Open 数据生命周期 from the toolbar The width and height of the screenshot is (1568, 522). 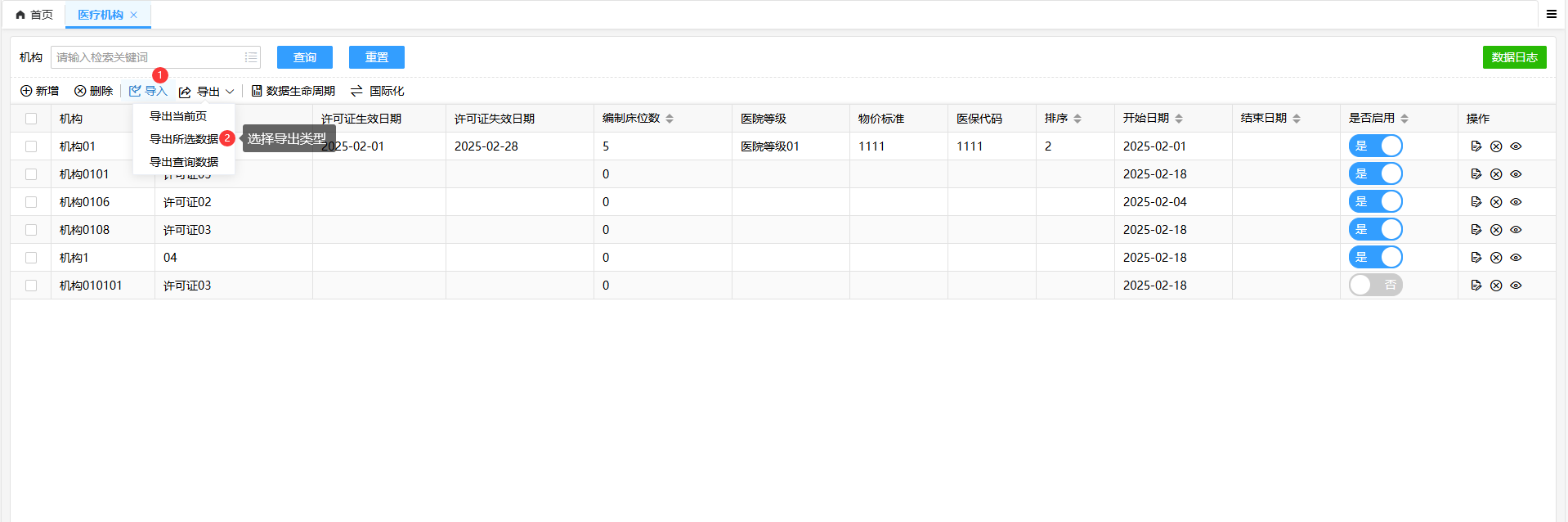293,91
